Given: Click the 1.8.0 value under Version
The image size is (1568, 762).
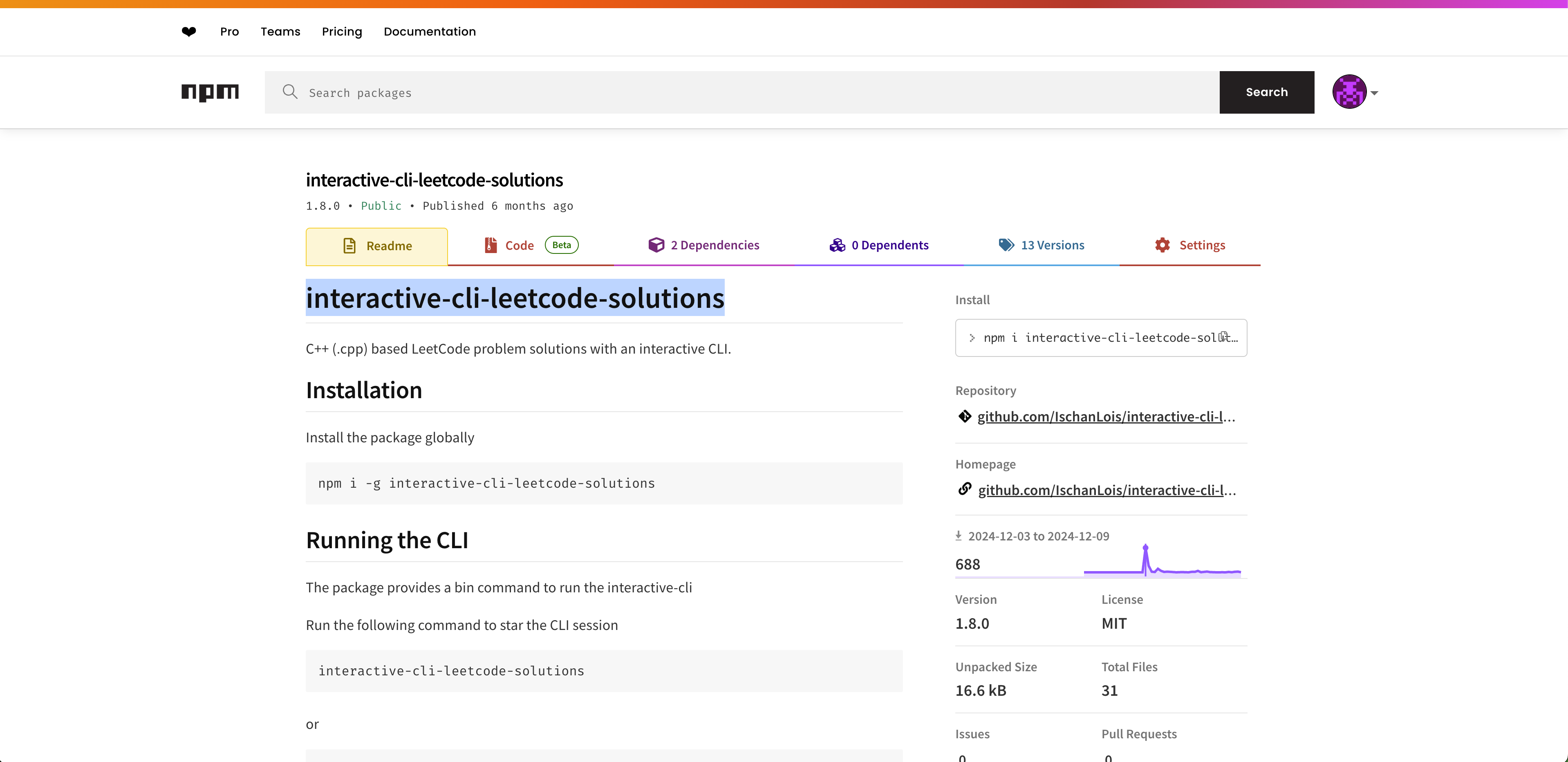Looking at the screenshot, I should (x=972, y=624).
